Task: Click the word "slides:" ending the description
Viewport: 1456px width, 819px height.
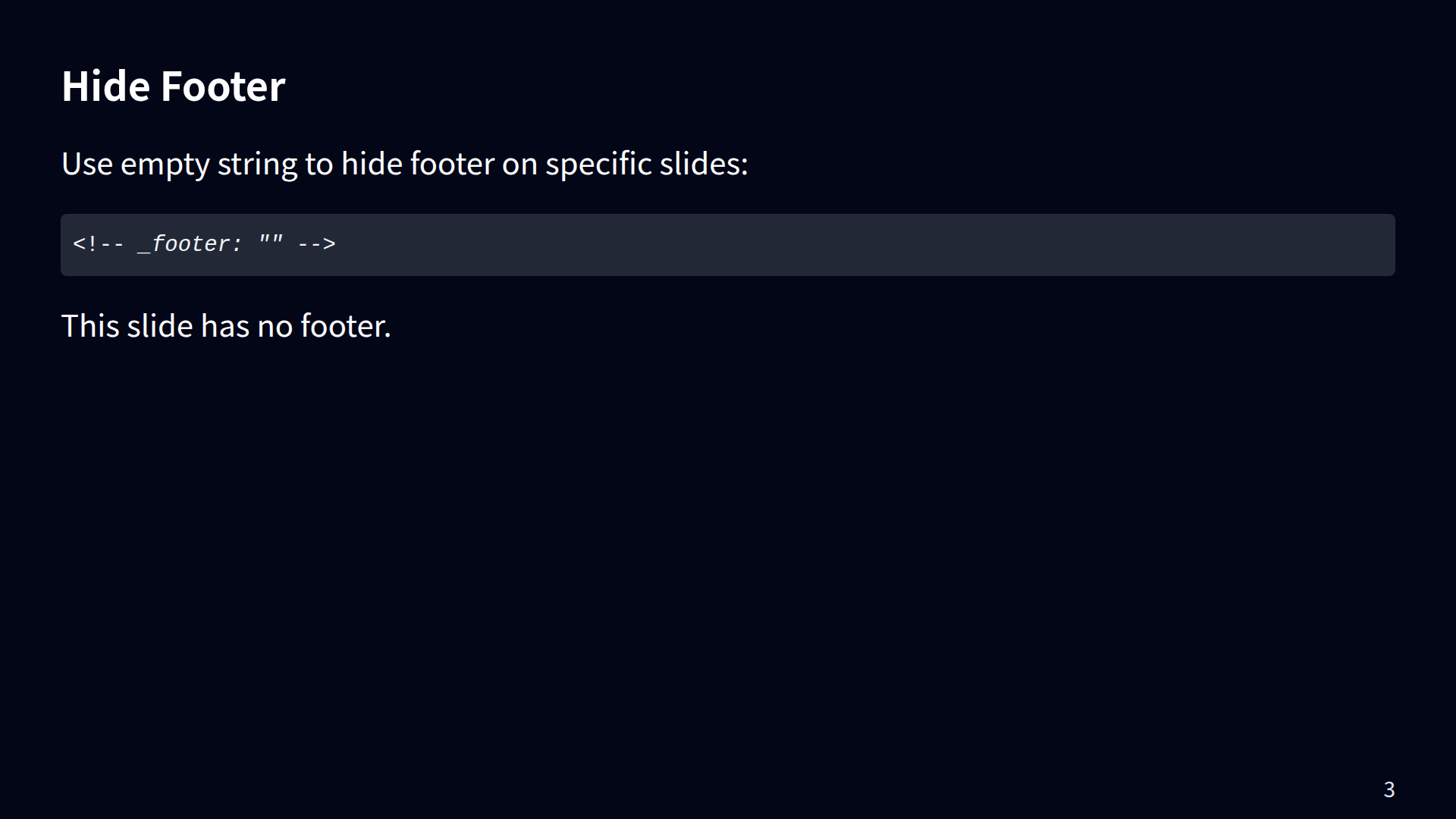Action: click(703, 164)
